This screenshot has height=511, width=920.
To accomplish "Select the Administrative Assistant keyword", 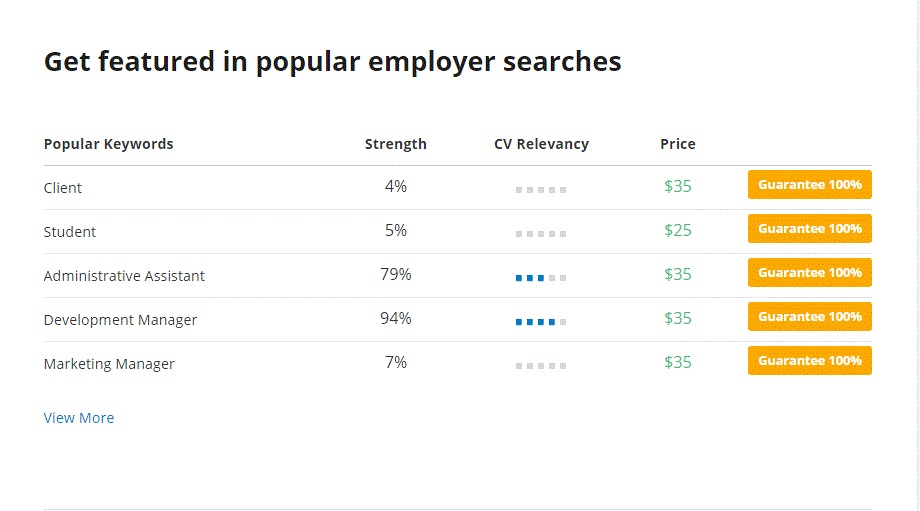I will 124,276.
